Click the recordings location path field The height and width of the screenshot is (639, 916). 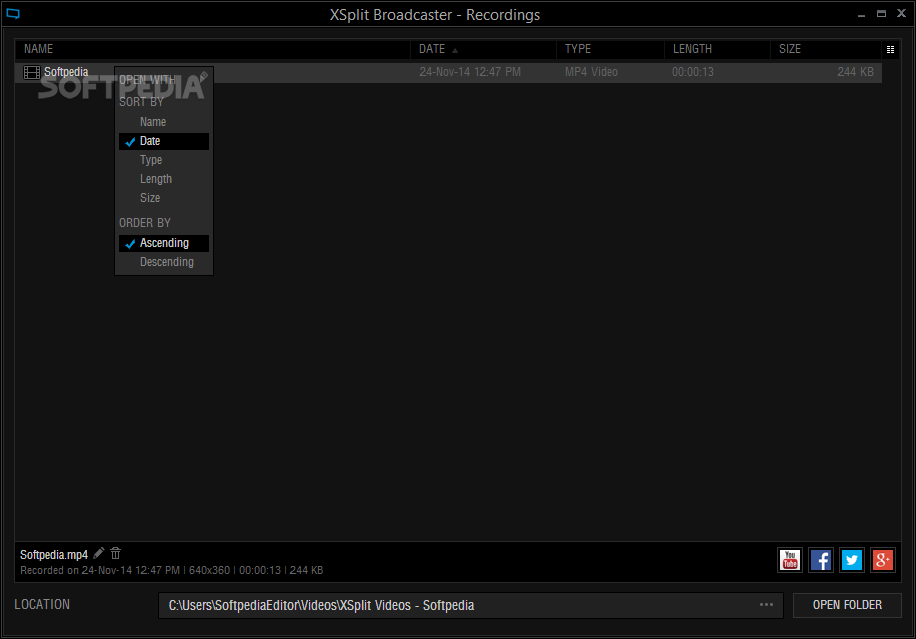[x=470, y=605]
